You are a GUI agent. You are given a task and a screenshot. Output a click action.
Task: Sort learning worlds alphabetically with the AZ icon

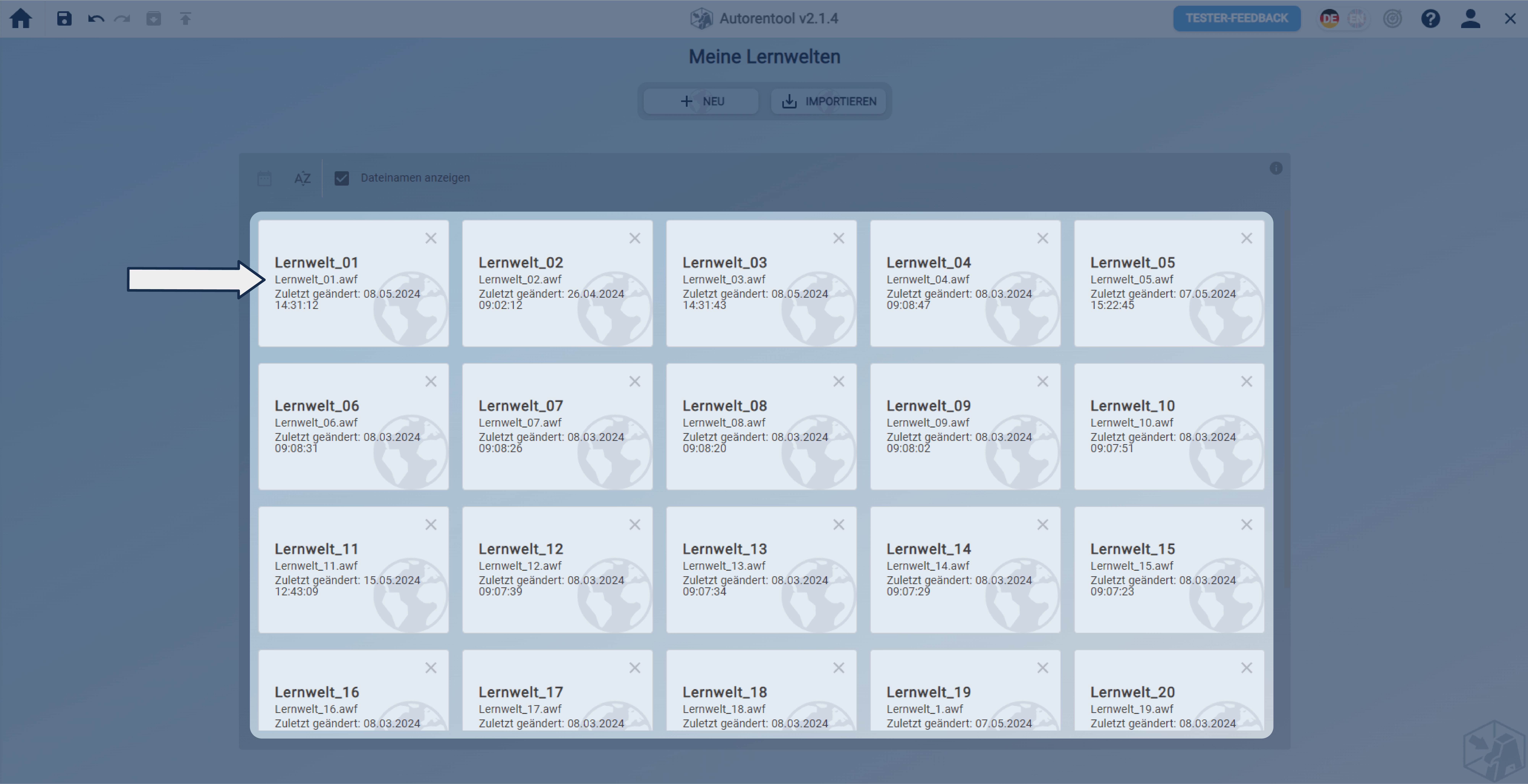tap(303, 178)
